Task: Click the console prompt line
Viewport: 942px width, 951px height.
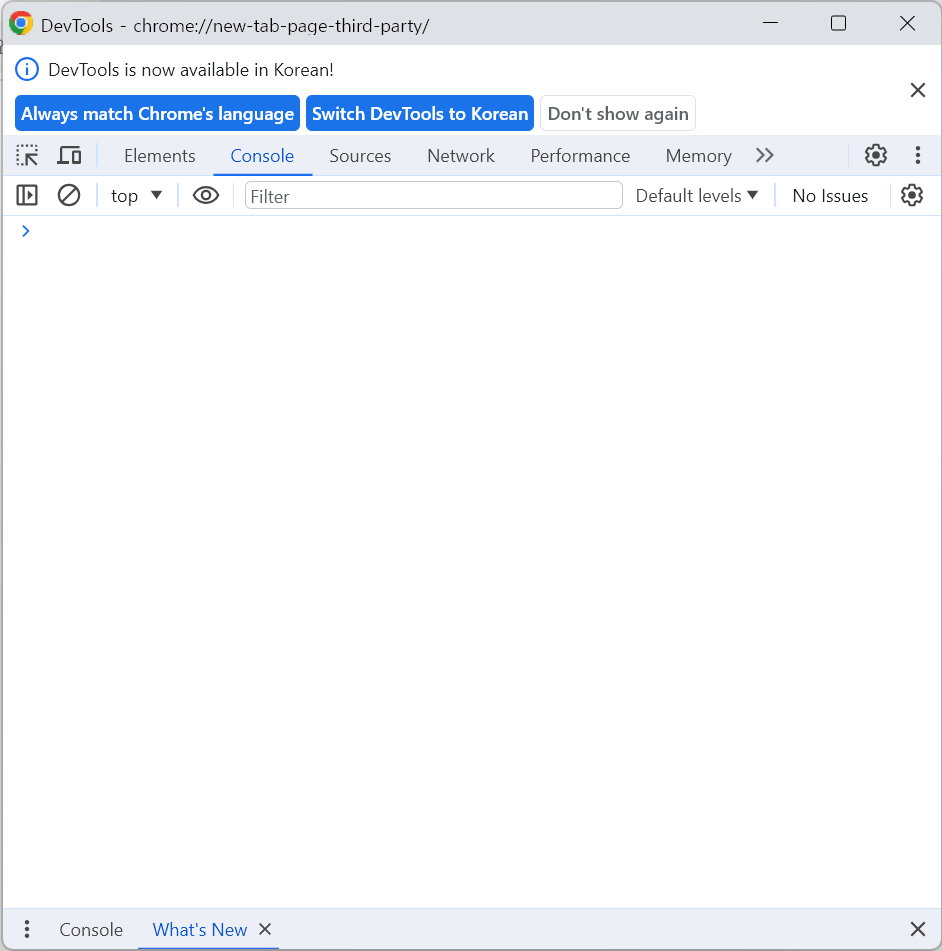Action: 471,231
